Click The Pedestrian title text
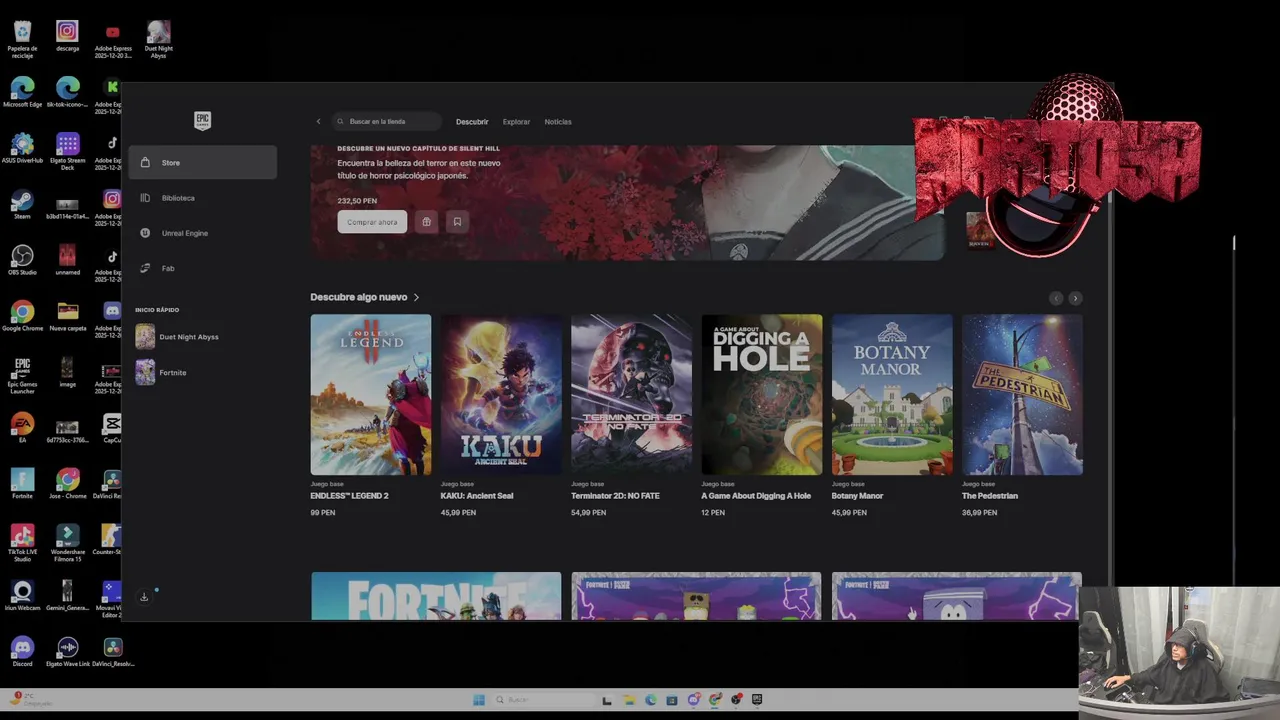 [990, 496]
